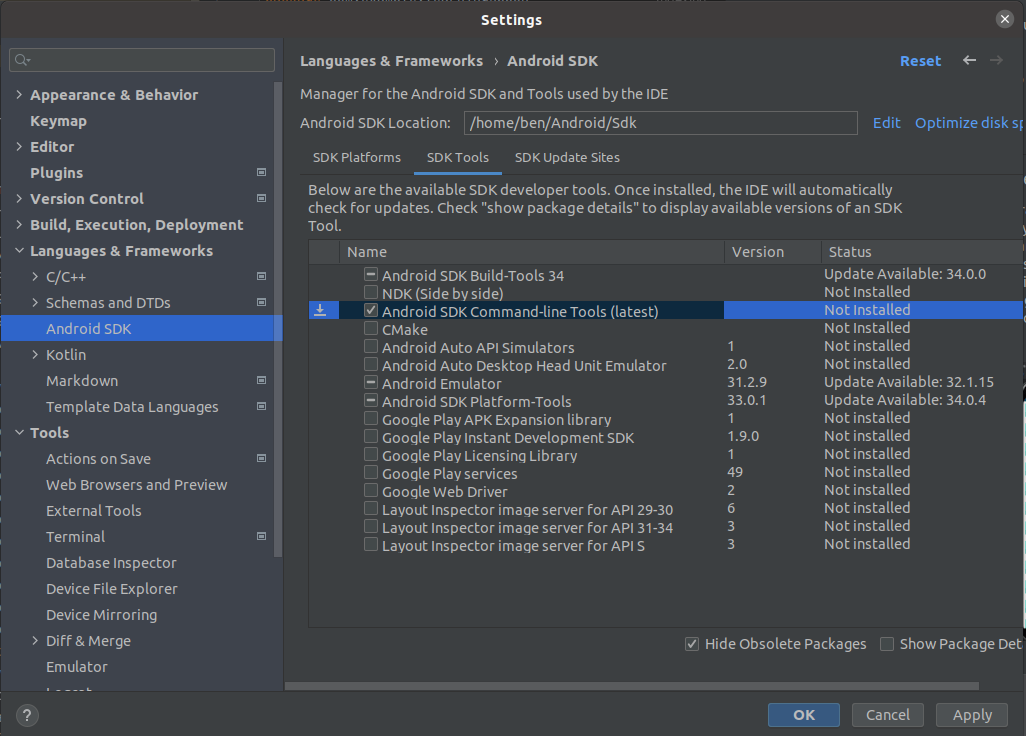Click the settings tree vertical scrollbar
The width and height of the screenshot is (1026, 736).
point(278,319)
